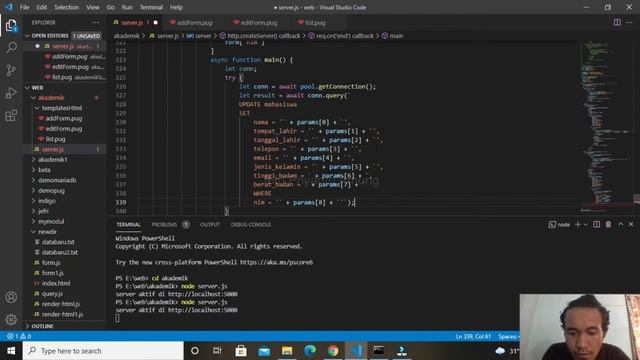Click the weather widget in system tray

507,351
